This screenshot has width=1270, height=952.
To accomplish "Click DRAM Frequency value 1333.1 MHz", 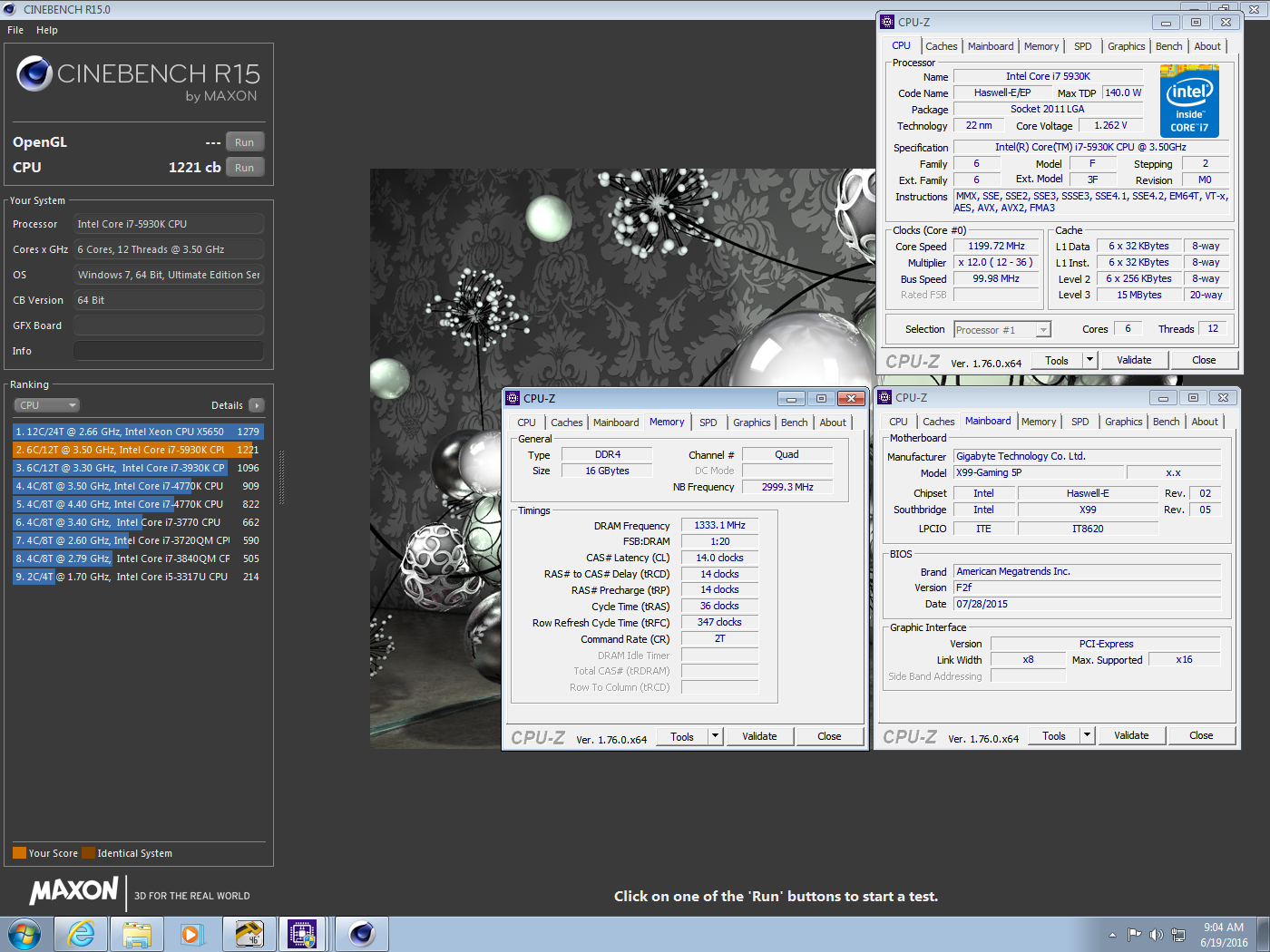I will click(719, 525).
